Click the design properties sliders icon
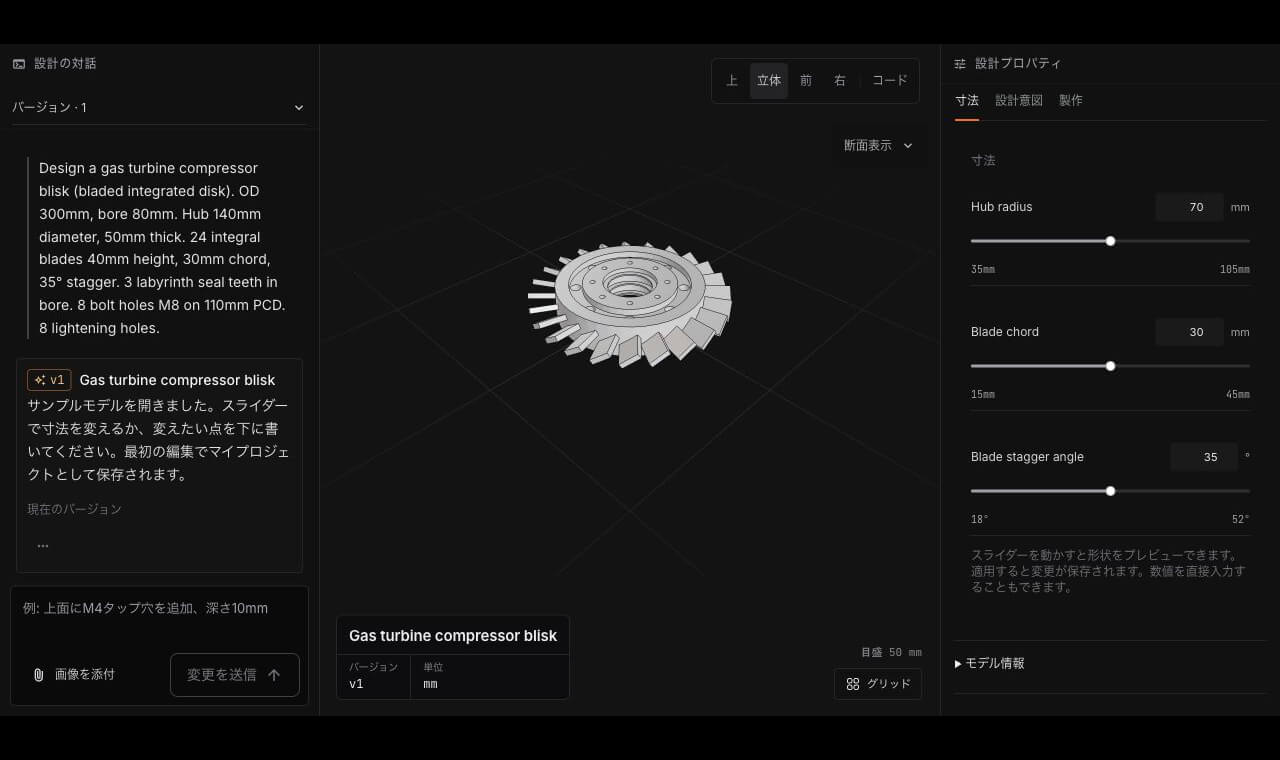 (x=960, y=63)
